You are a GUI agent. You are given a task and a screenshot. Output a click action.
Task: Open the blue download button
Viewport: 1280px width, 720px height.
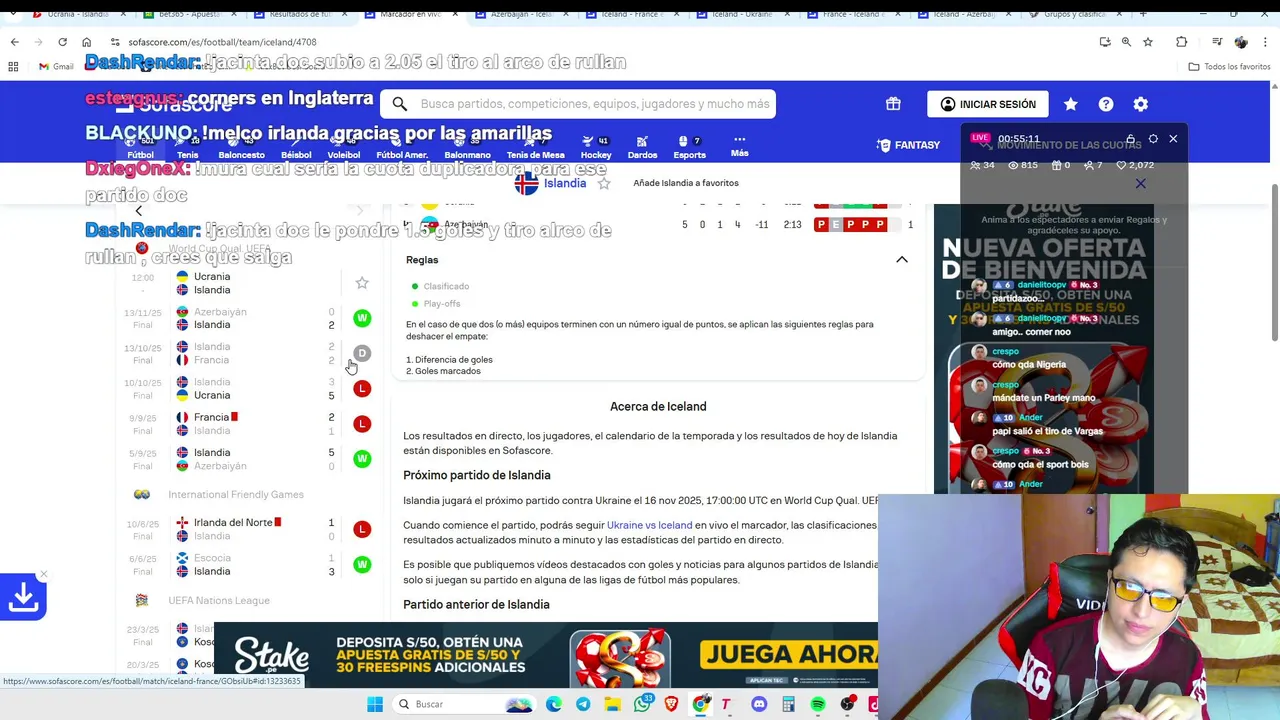[x=23, y=597]
